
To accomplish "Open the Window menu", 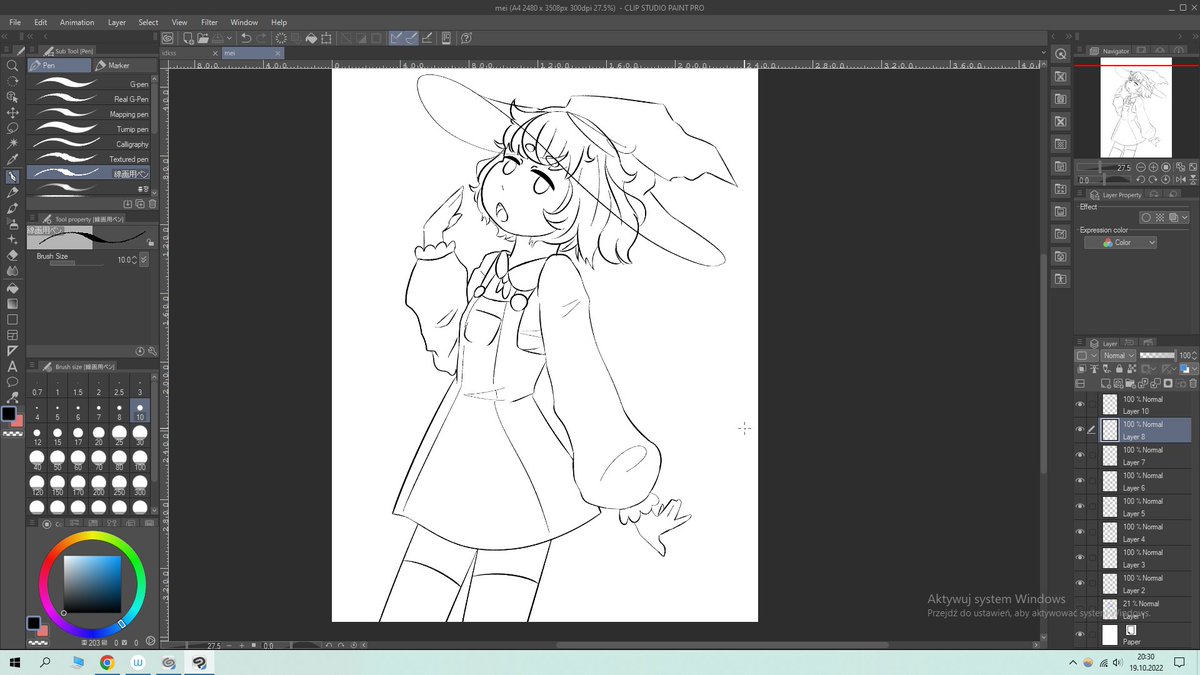I will [x=244, y=22].
